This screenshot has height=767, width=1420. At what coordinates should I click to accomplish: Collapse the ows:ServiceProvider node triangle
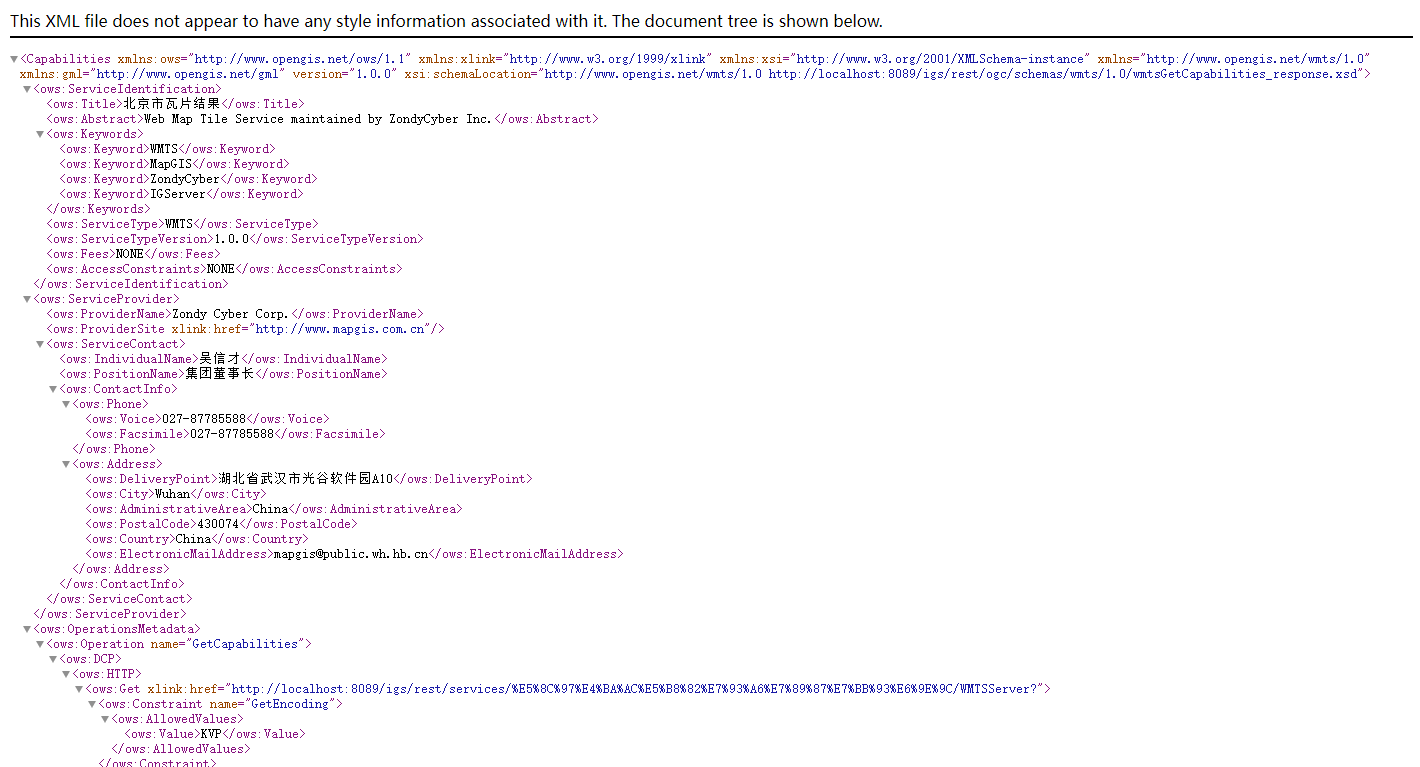[x=27, y=299]
